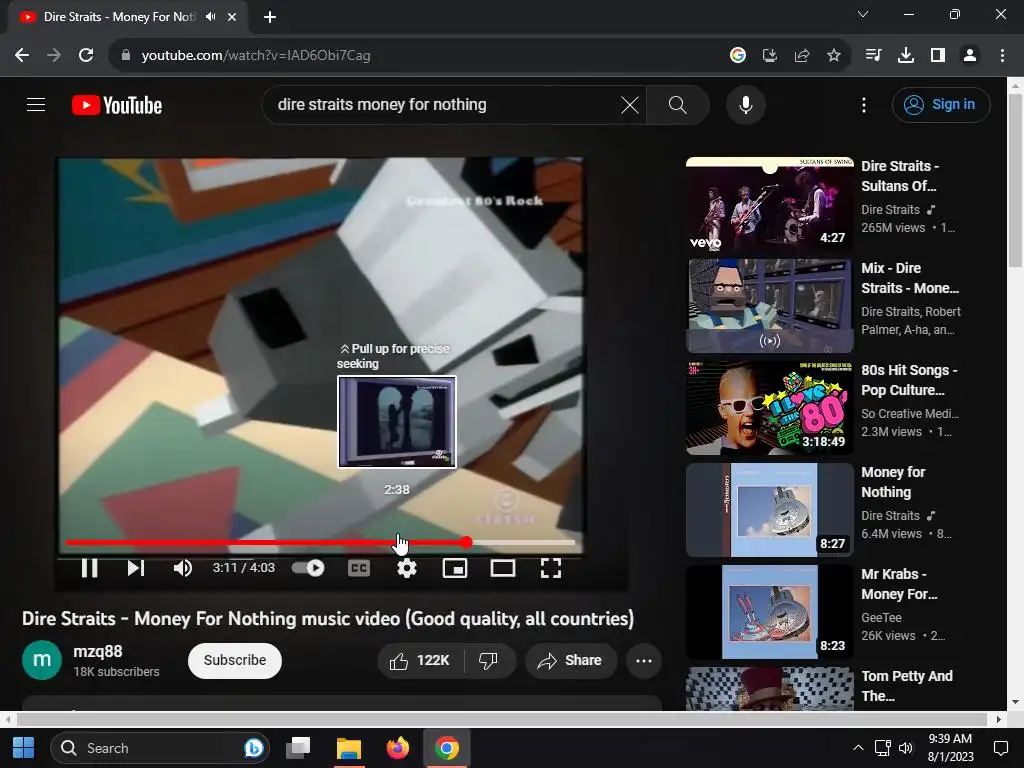Launch Firefox from taskbar
The height and width of the screenshot is (768, 1024).
click(397, 748)
